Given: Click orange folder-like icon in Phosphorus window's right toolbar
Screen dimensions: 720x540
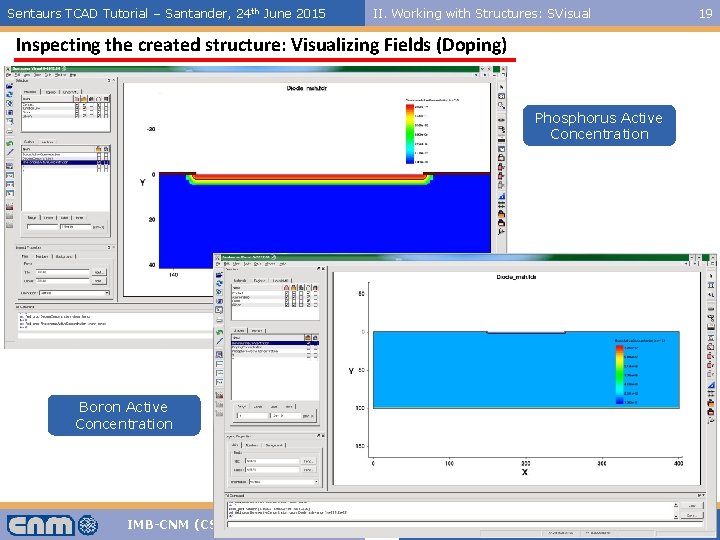Looking at the screenshot, I should pos(501,214).
